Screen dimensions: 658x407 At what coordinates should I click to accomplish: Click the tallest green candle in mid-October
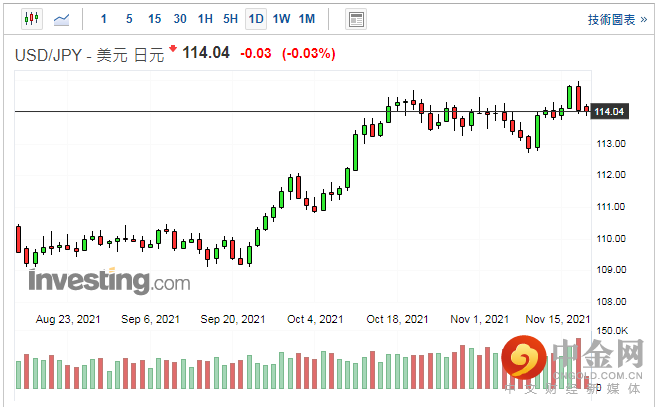click(355, 152)
